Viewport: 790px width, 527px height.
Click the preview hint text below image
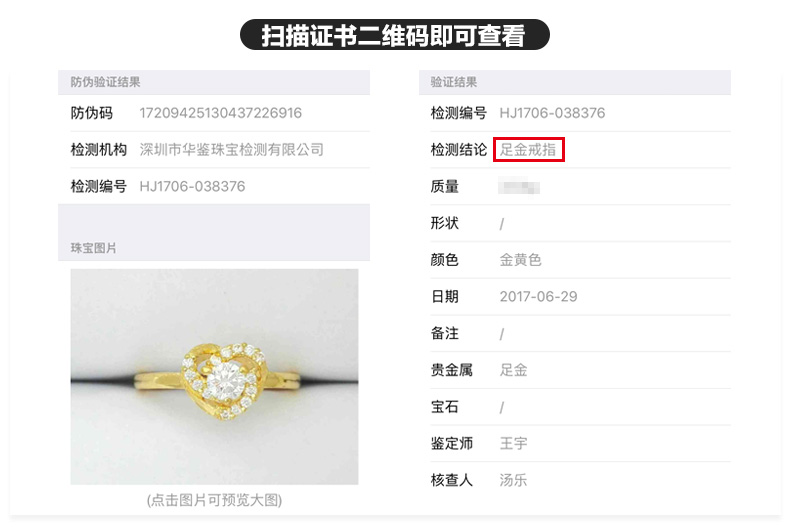(214, 500)
